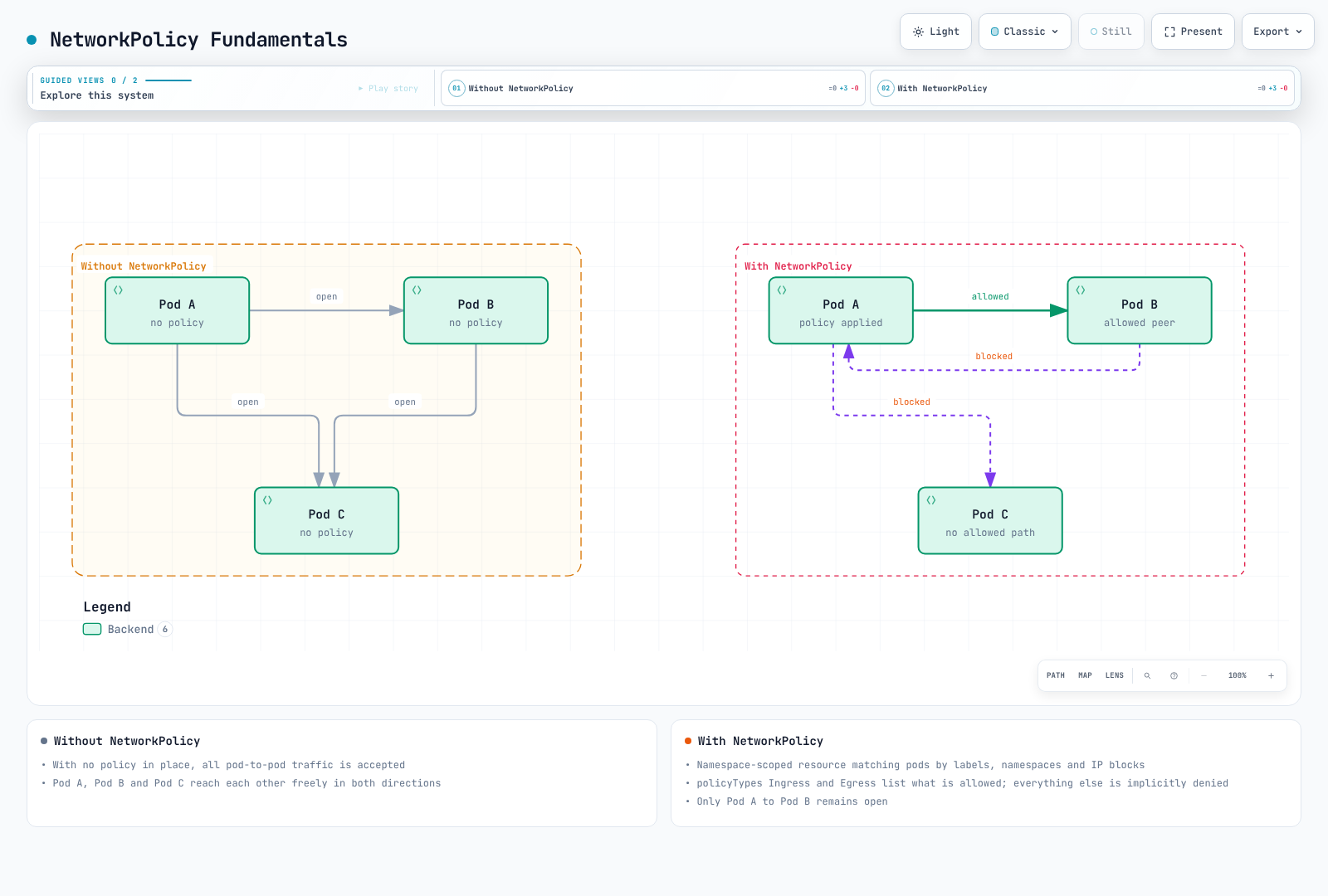Viewport: 1328px width, 896px height.
Task: Click the With NetworkPolicy notes heading
Action: point(760,741)
